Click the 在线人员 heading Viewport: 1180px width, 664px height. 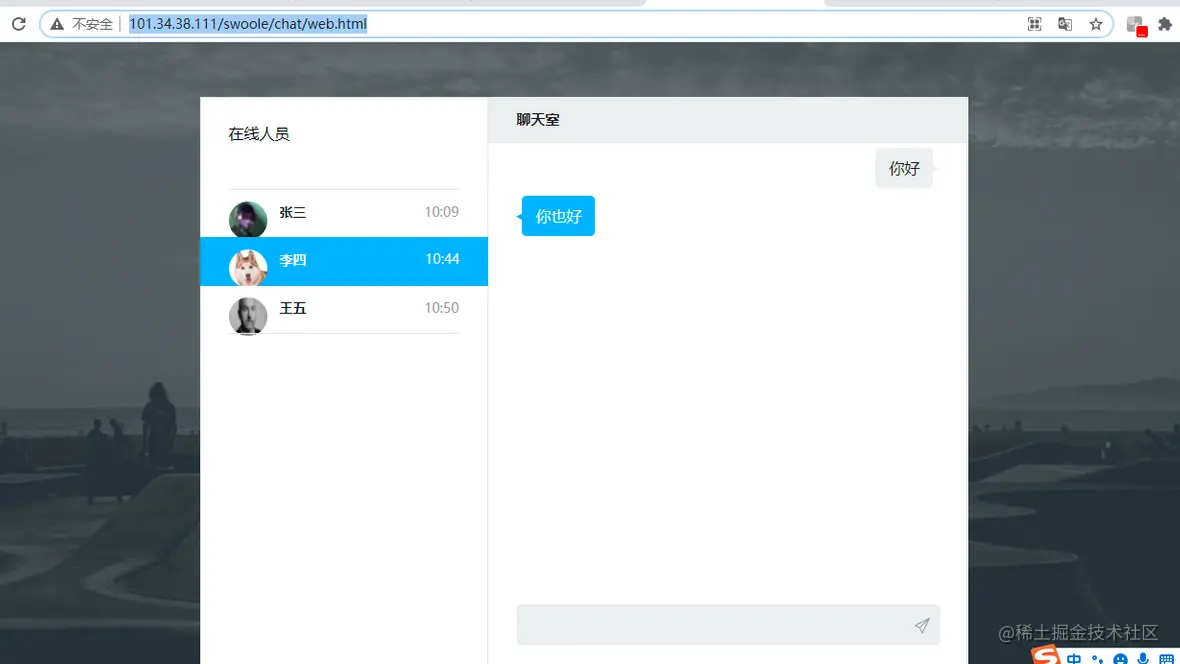click(259, 134)
